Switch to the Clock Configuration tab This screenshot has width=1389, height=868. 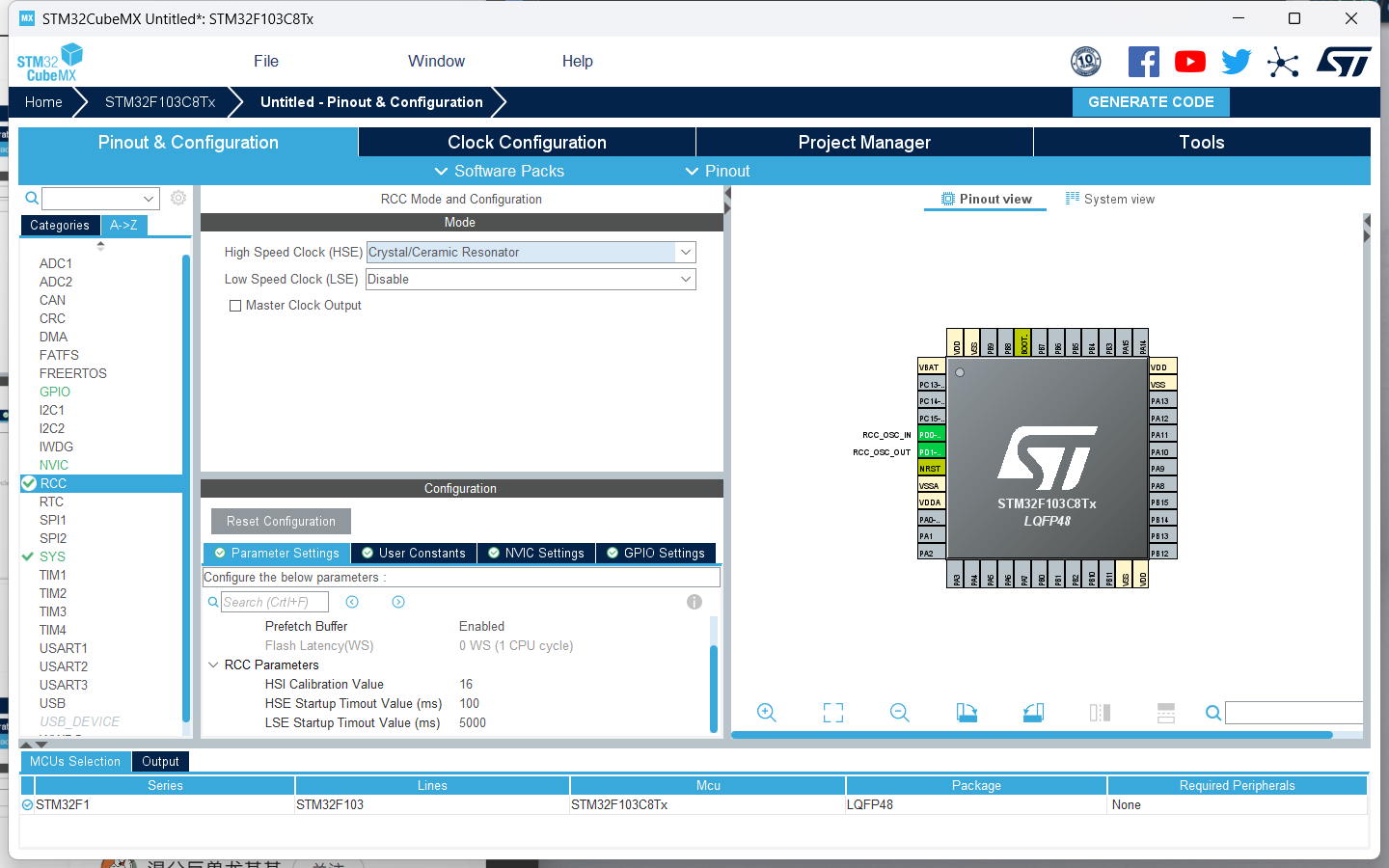coord(527,142)
